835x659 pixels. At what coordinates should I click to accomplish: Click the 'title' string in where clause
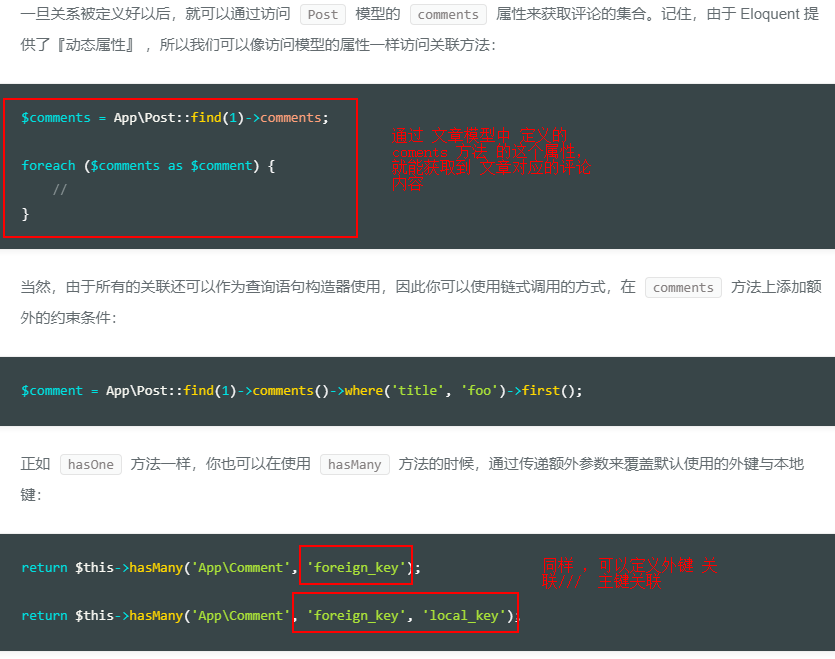pos(419,391)
